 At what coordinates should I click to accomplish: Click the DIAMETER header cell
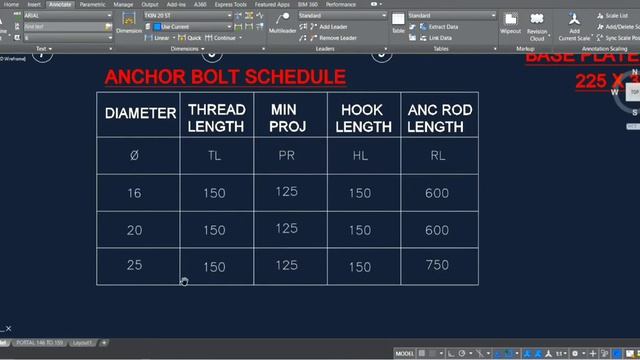[x=138, y=114]
